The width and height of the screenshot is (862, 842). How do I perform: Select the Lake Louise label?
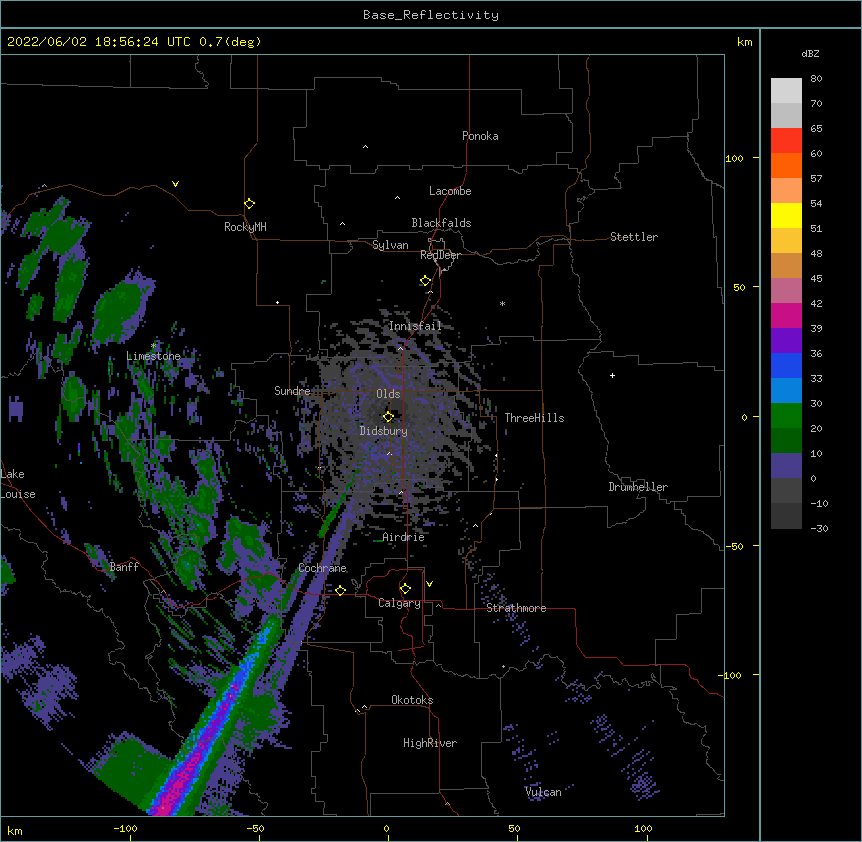(x=16, y=484)
